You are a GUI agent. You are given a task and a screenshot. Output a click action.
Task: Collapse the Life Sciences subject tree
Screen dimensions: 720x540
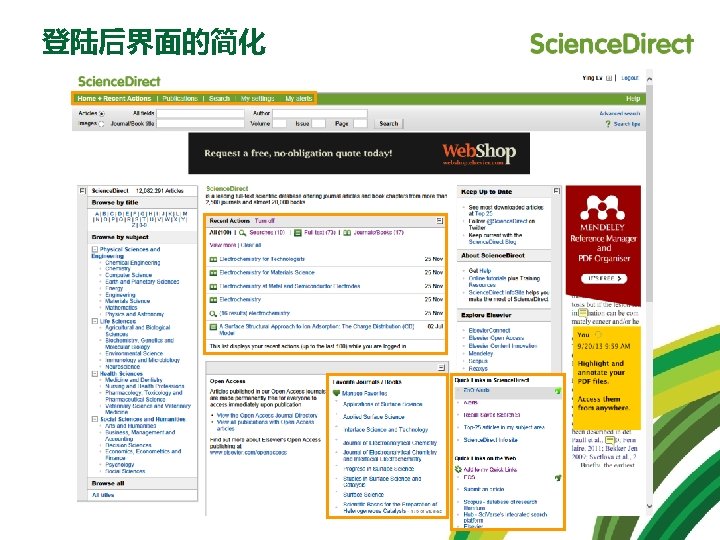coord(95,321)
